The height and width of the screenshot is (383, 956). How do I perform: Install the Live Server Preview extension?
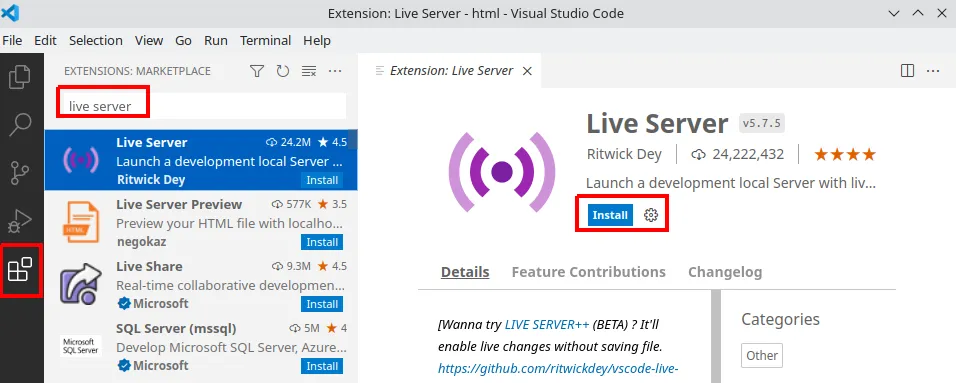322,243
